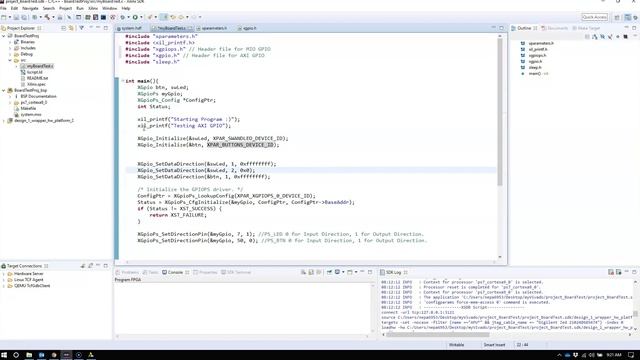640x360 pixels.
Task: Click the Build hammer icon
Action: click(47, 17)
